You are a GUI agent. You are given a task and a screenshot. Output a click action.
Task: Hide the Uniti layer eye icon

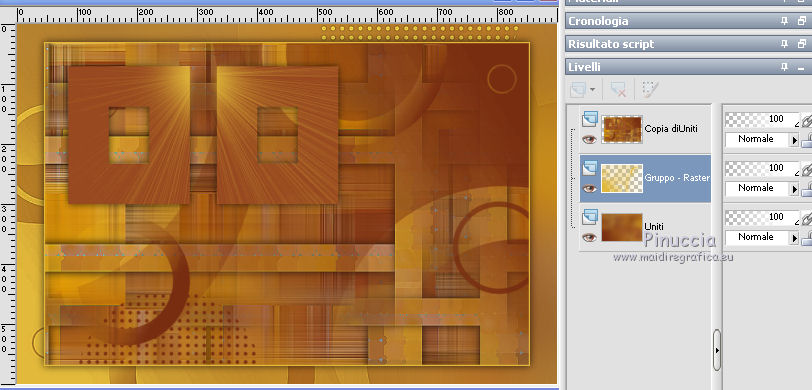pos(589,237)
